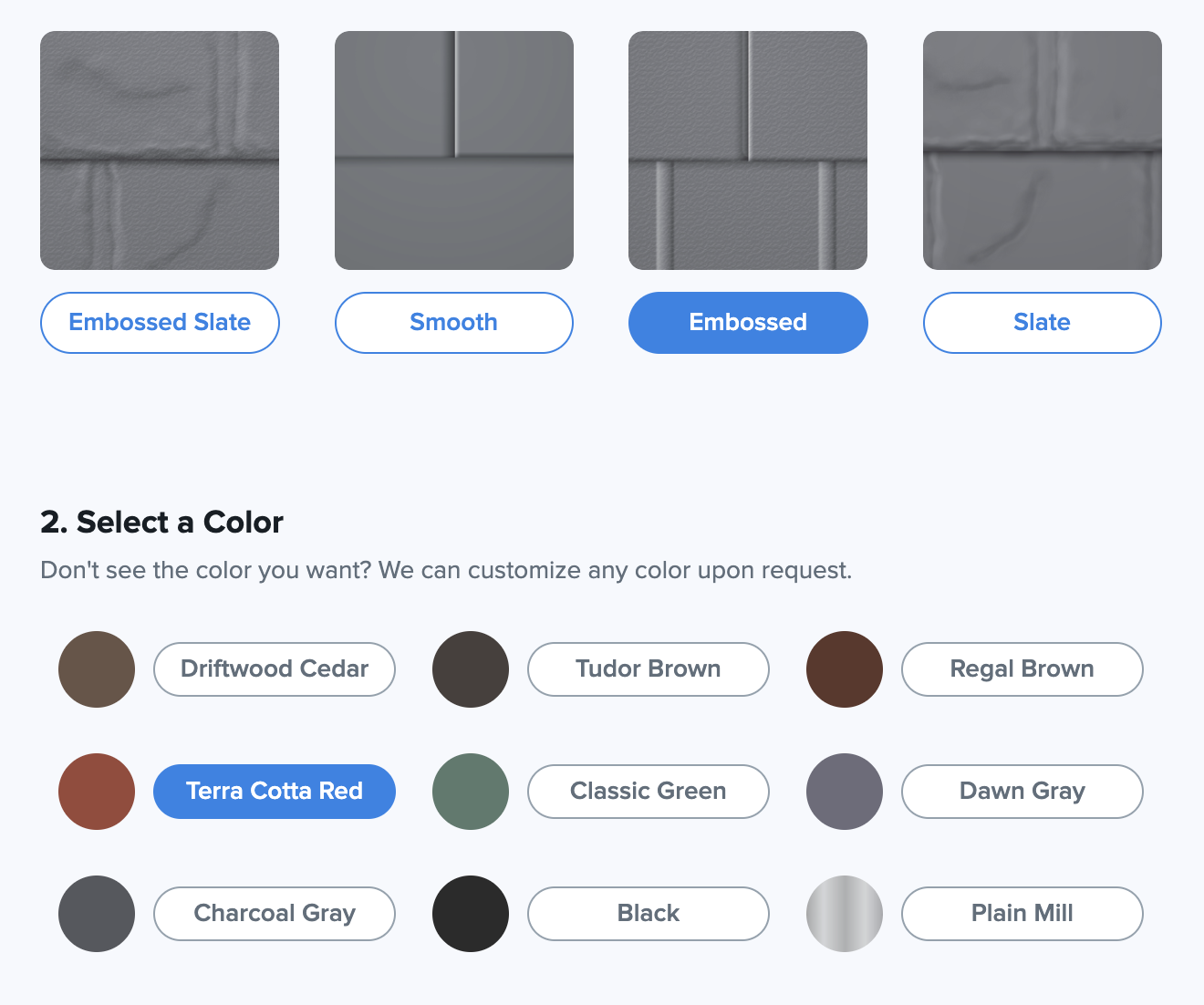Click the Black color swatch circle
Screen dimensions: 1204x1005
[x=471, y=914]
